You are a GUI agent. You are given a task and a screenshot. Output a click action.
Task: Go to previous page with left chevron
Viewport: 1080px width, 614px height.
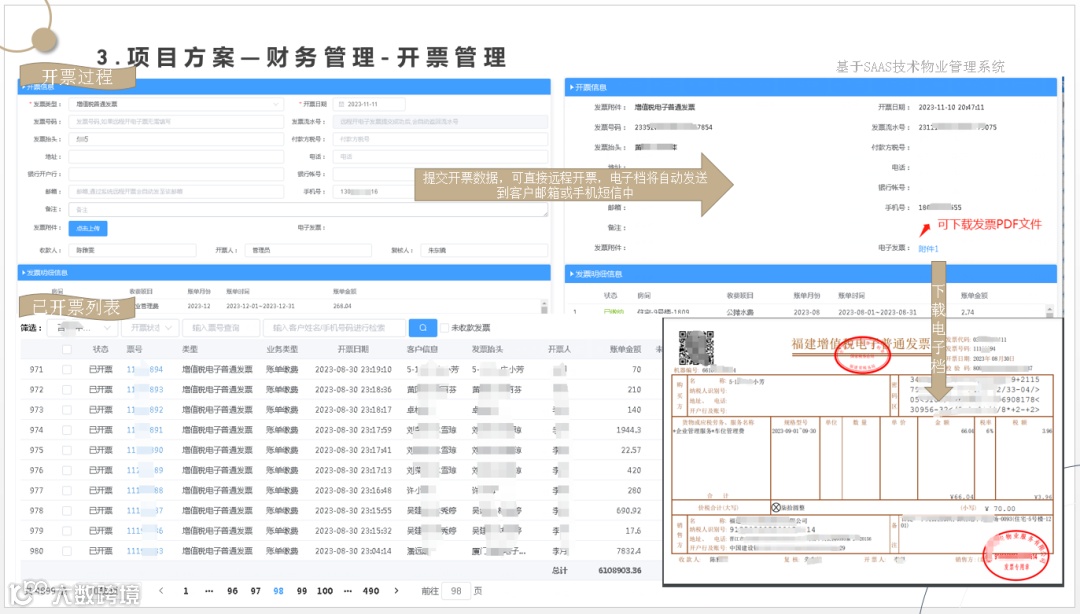point(161,591)
